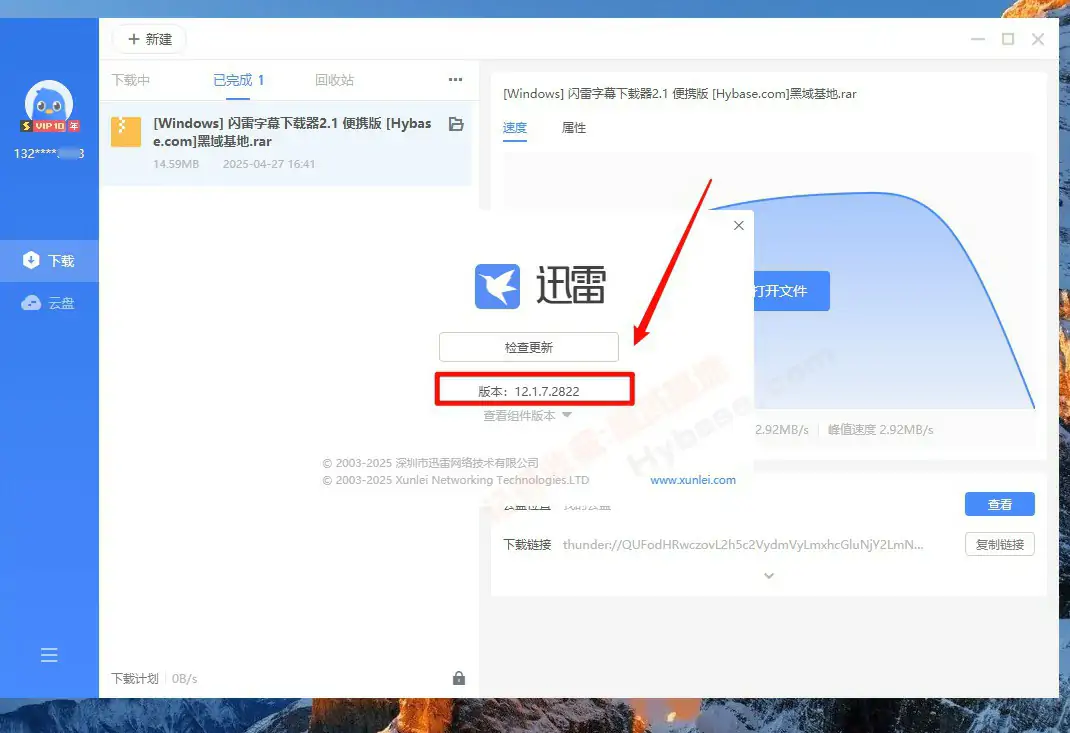
Task: Open the www.xunlei.com link
Action: click(693, 480)
